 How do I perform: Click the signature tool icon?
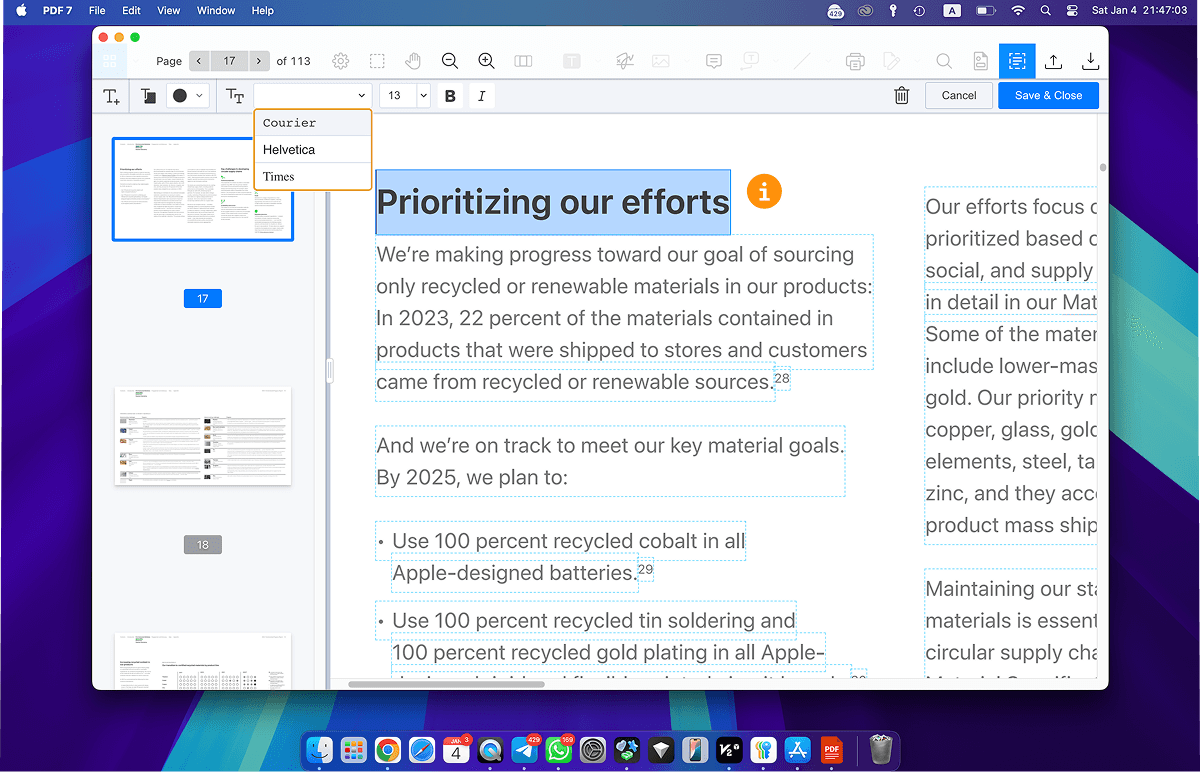(625, 61)
